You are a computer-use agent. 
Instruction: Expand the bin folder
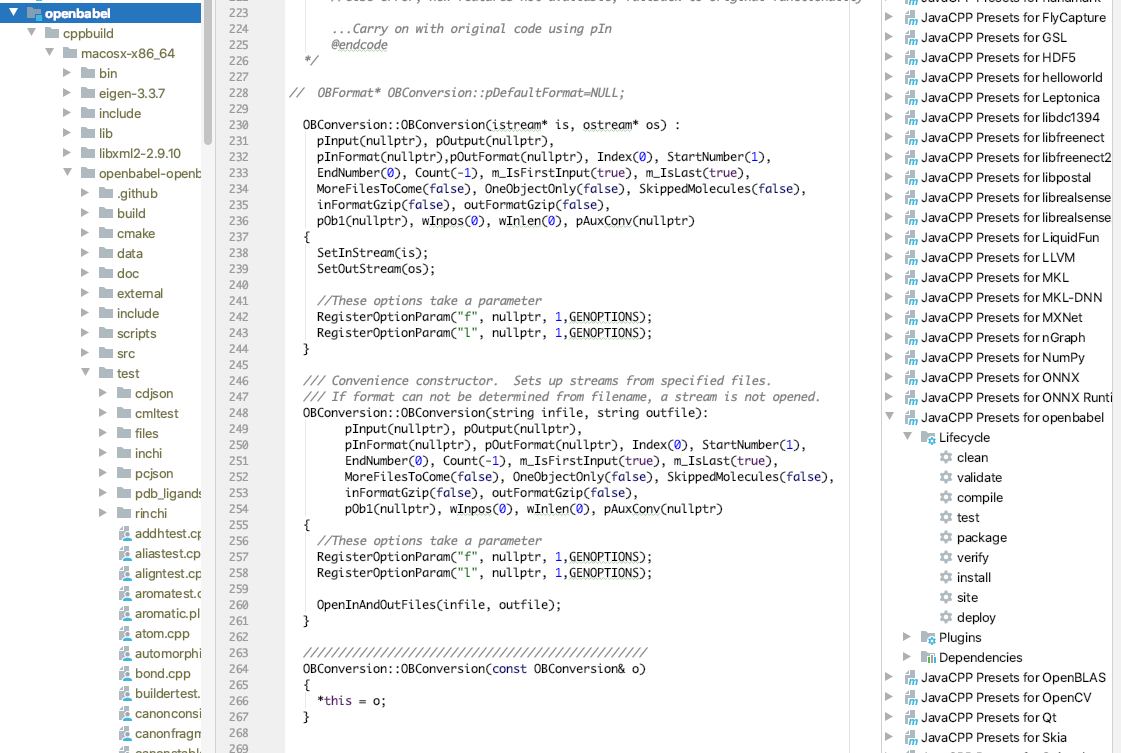[66, 73]
